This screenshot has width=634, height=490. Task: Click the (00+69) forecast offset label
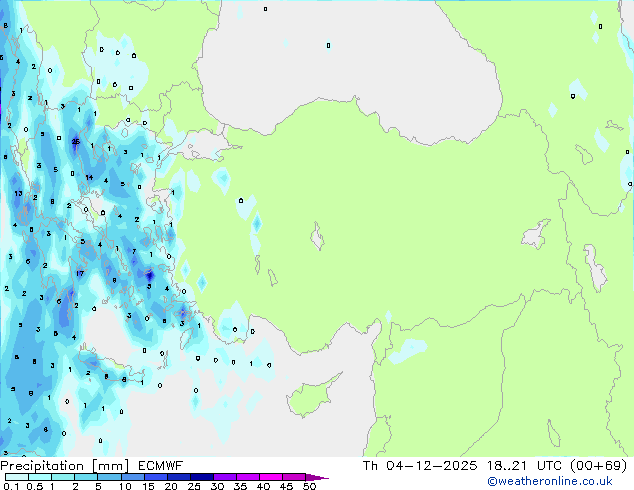tap(599, 466)
